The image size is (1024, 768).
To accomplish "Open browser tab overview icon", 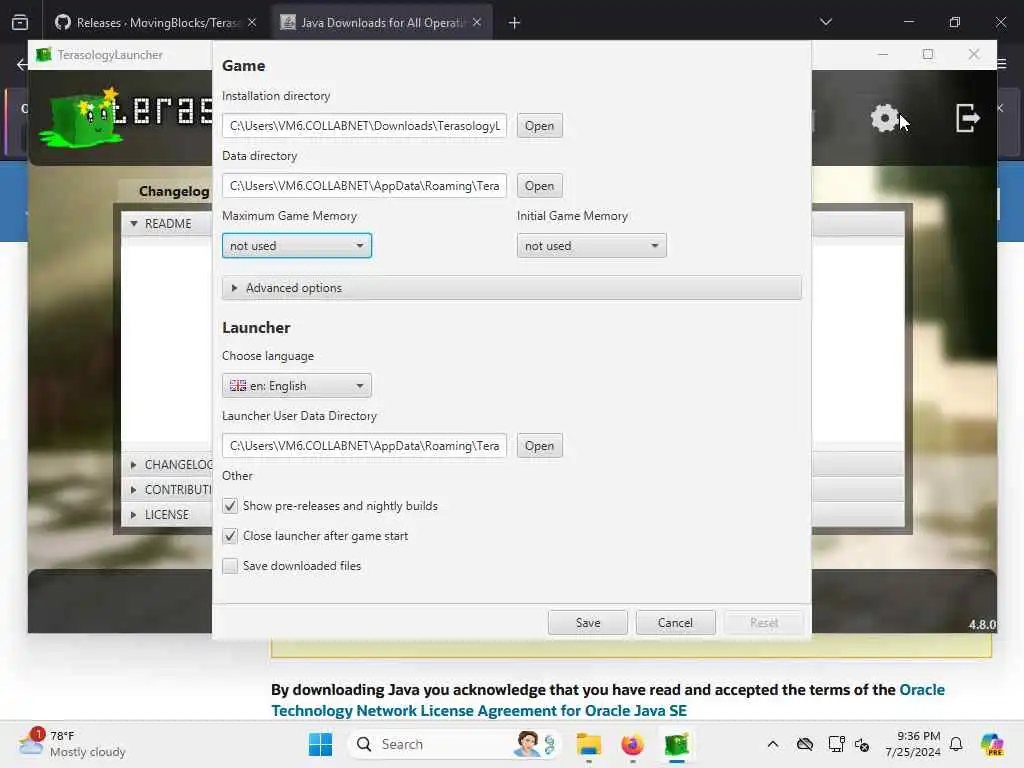I will [20, 23].
